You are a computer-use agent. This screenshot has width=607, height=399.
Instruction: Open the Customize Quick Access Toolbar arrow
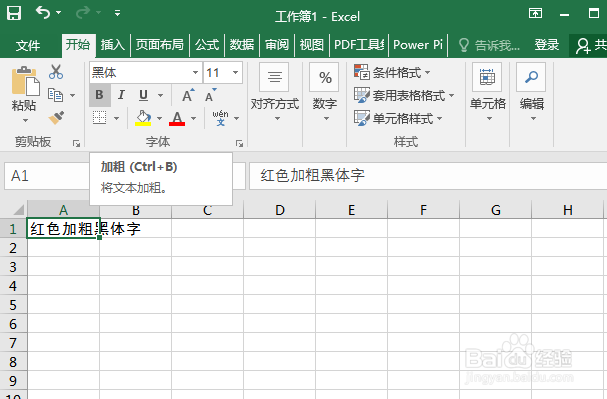117,14
